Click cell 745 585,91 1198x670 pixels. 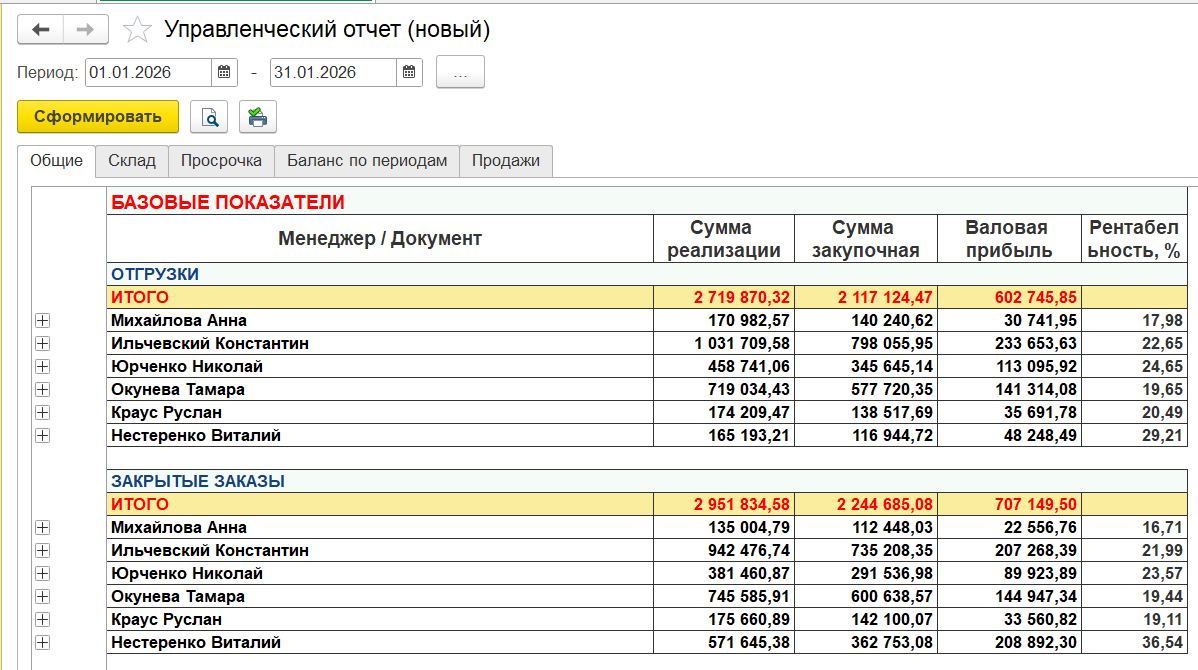pyautogui.click(x=724, y=597)
